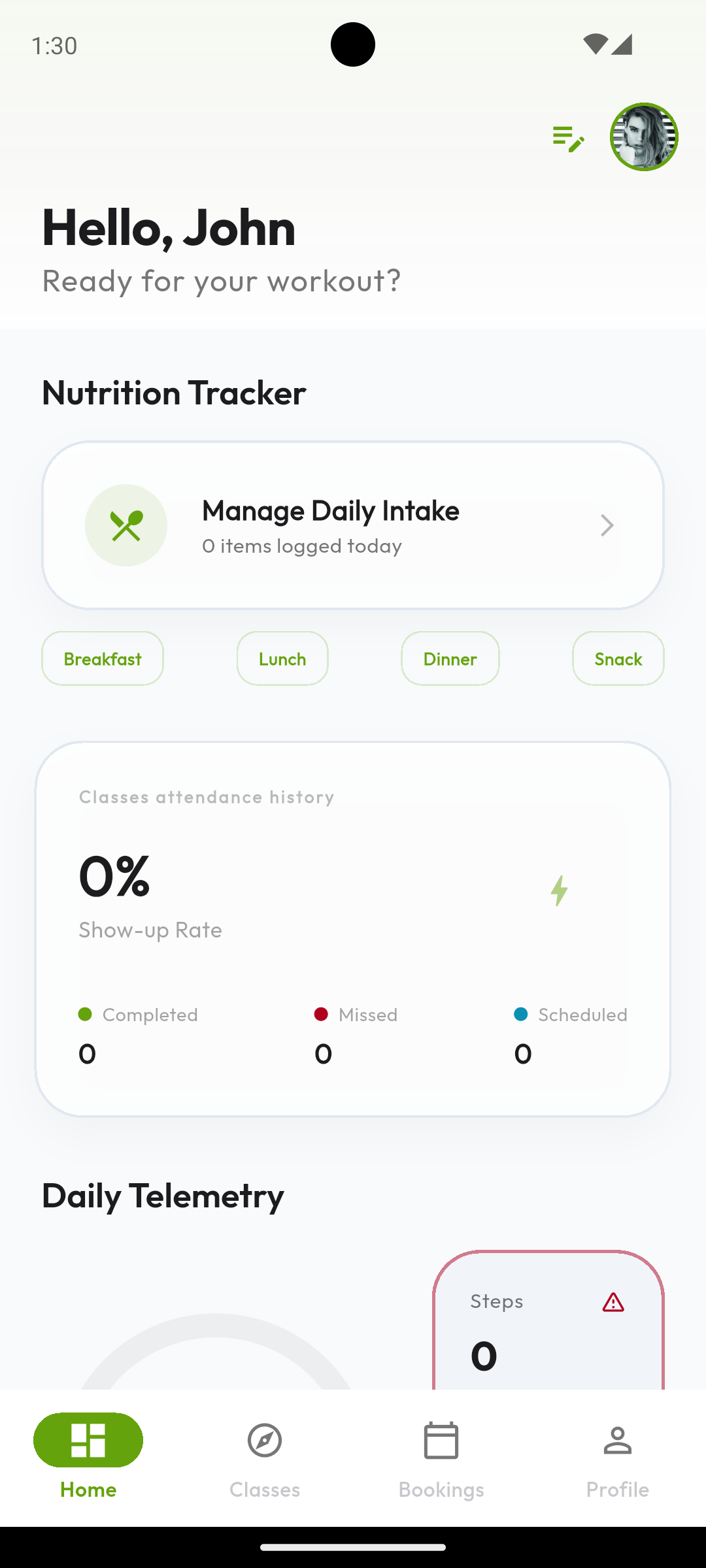Tap the steps warning triangle icon
Screen dimensions: 706x1568
coord(613,1302)
